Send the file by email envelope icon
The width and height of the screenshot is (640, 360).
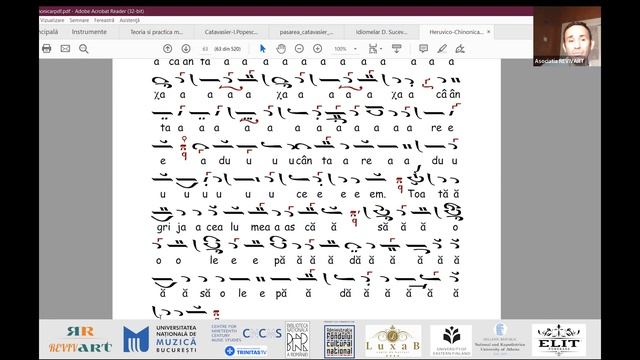coord(65,49)
